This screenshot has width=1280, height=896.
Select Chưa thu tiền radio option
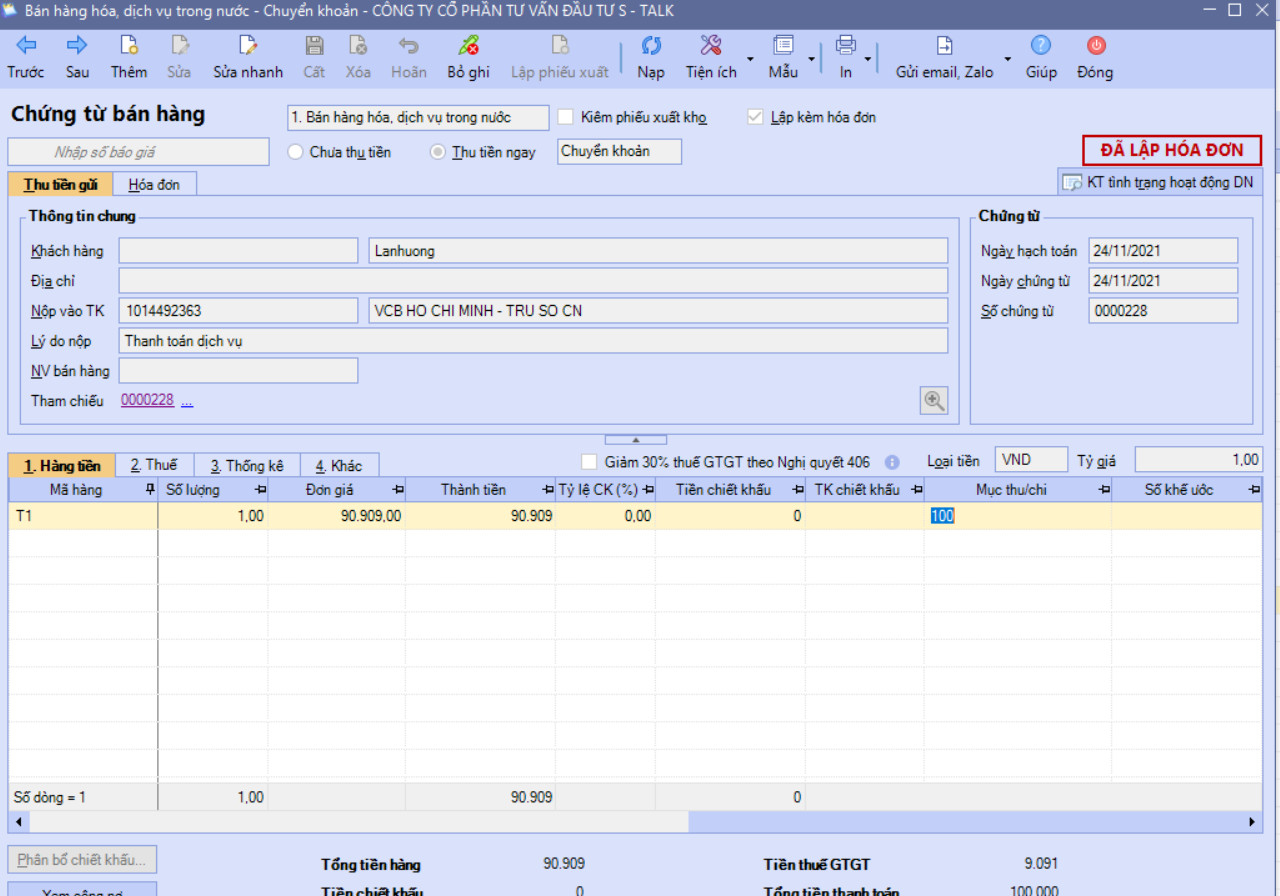295,152
